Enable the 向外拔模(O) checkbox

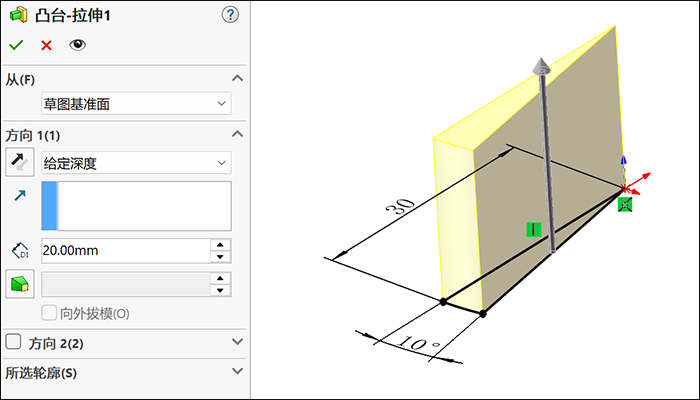(x=49, y=313)
